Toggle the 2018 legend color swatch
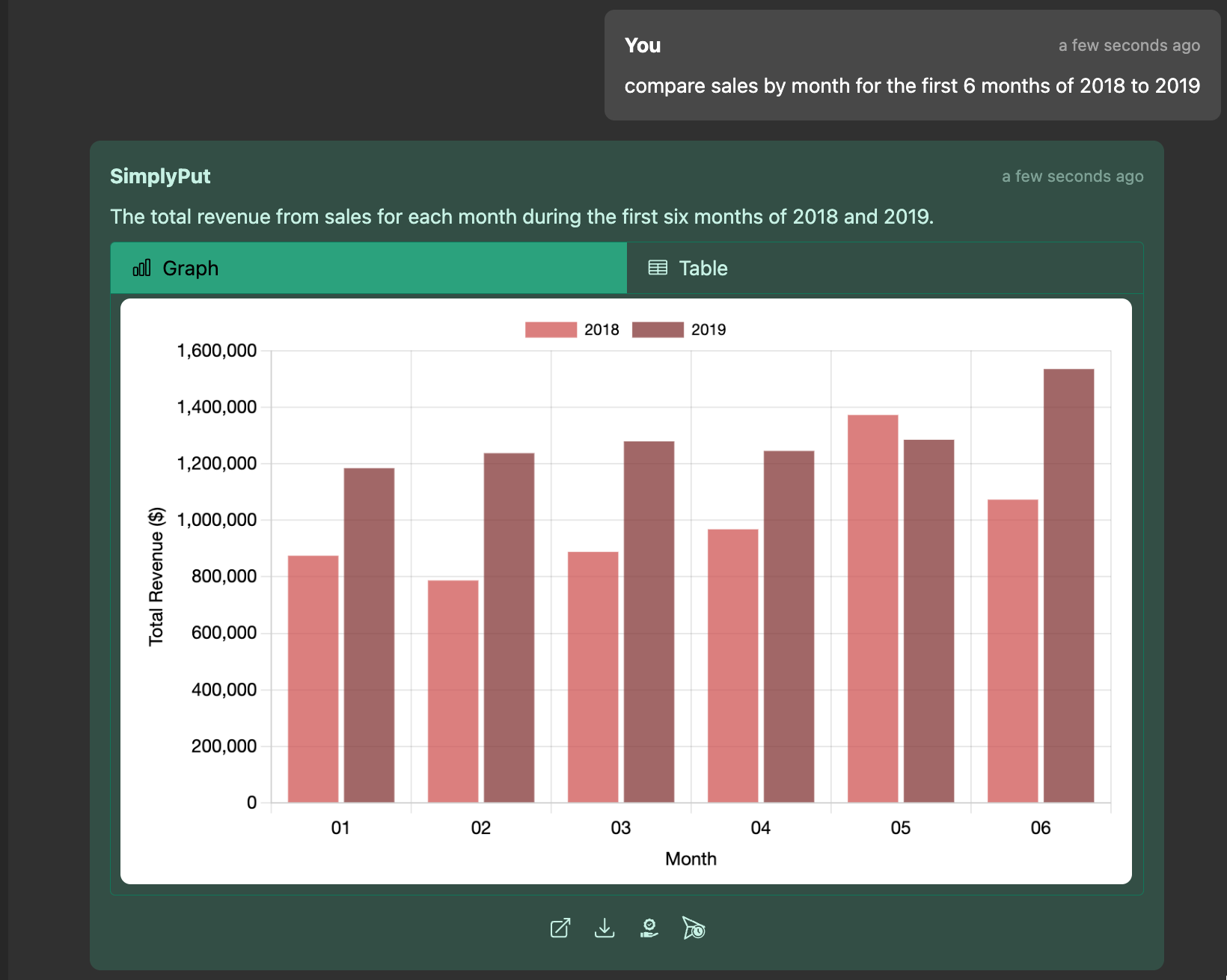Image resolution: width=1227 pixels, height=980 pixels. coord(551,330)
